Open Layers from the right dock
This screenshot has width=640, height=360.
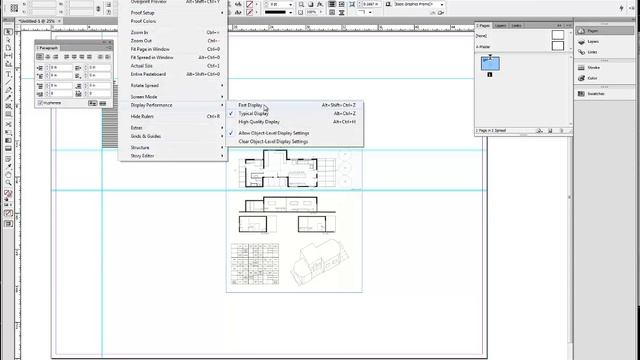[x=605, y=42]
